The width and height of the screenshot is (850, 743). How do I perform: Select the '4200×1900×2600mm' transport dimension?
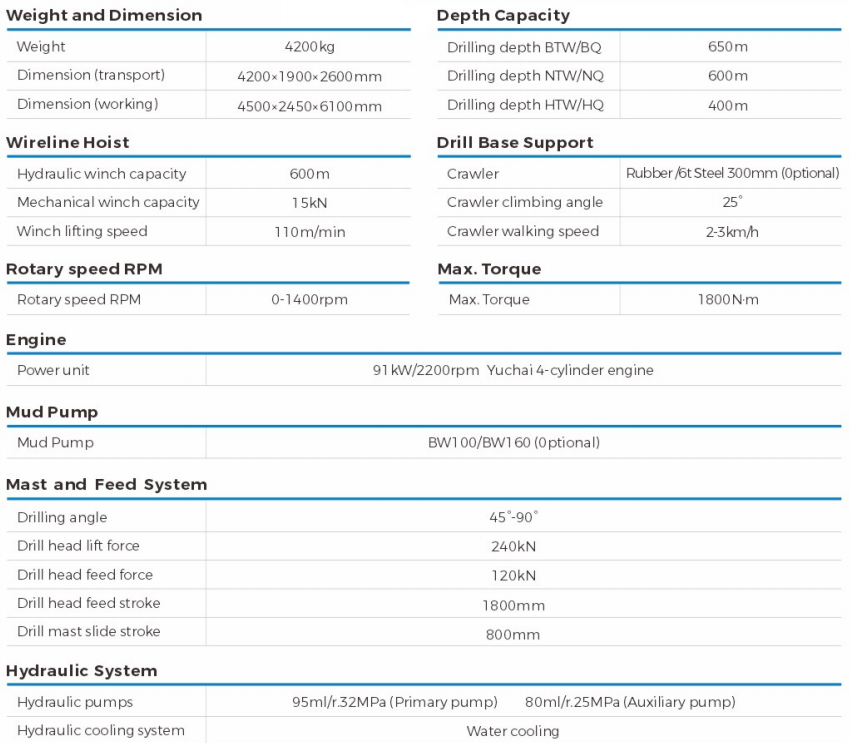[310, 76]
